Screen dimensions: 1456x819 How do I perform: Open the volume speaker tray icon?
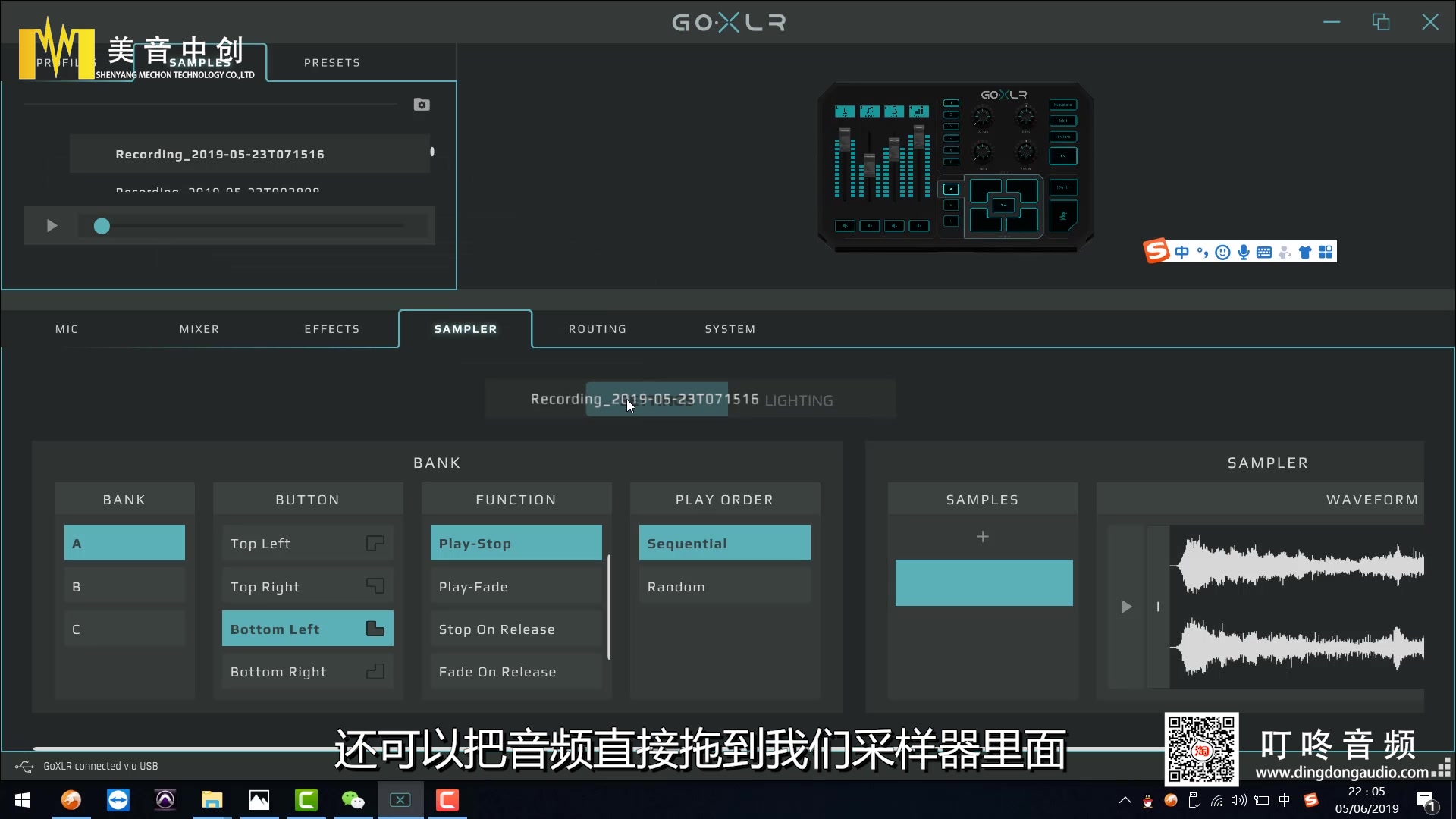[1239, 800]
